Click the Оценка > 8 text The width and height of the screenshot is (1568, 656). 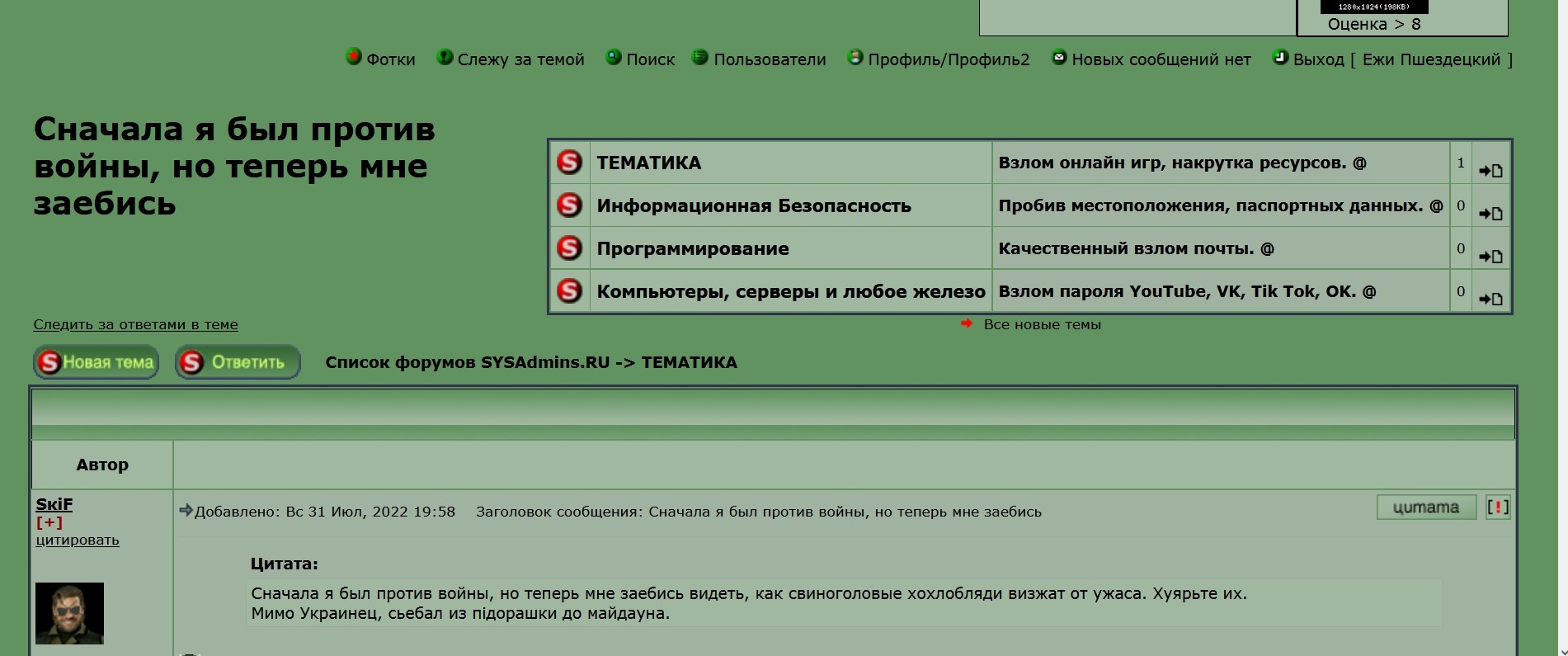[x=1374, y=24]
